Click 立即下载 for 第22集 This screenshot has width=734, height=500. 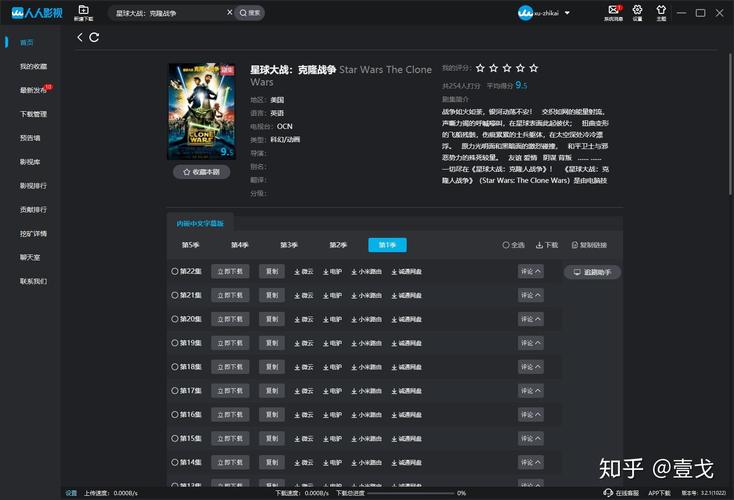230,272
